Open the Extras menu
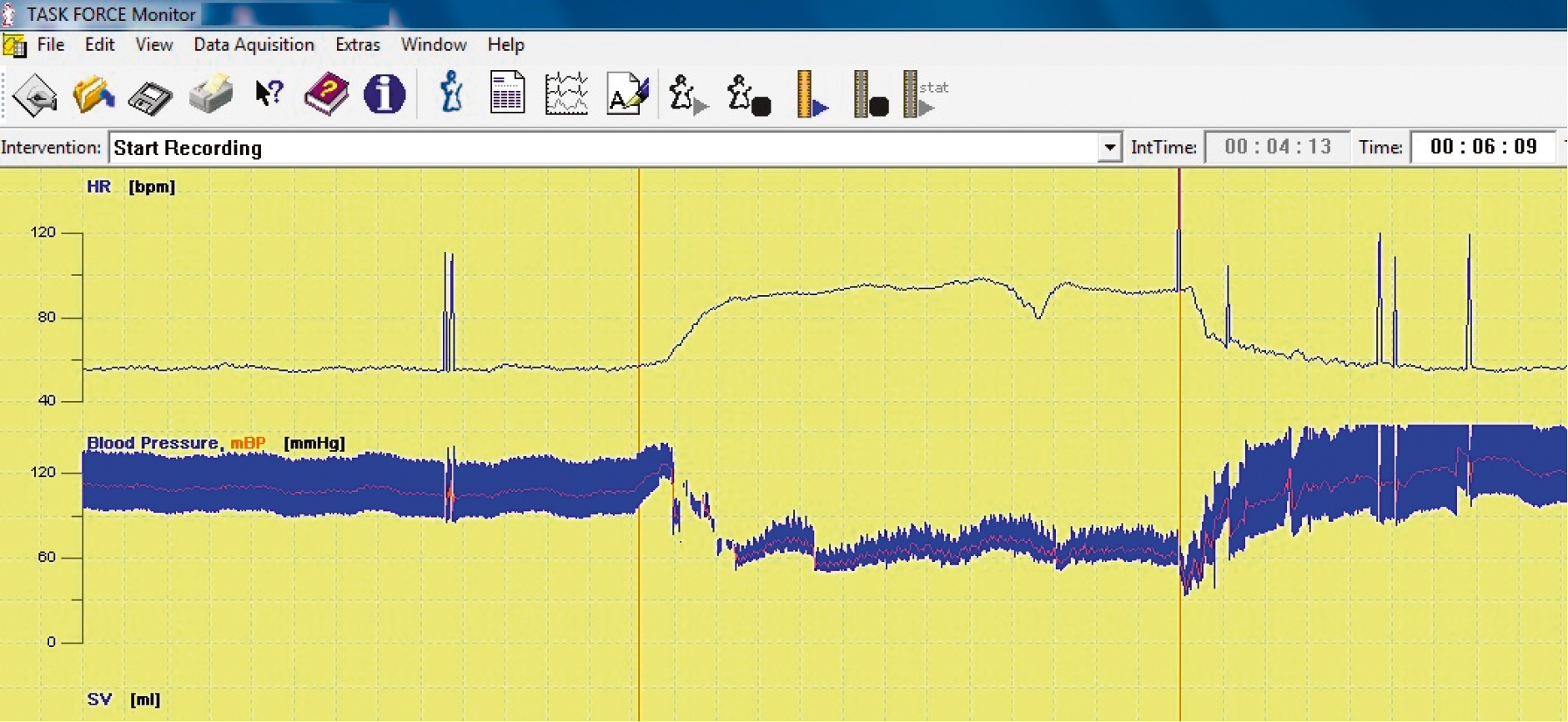Image resolution: width=1568 pixels, height=722 pixels. coord(357,45)
